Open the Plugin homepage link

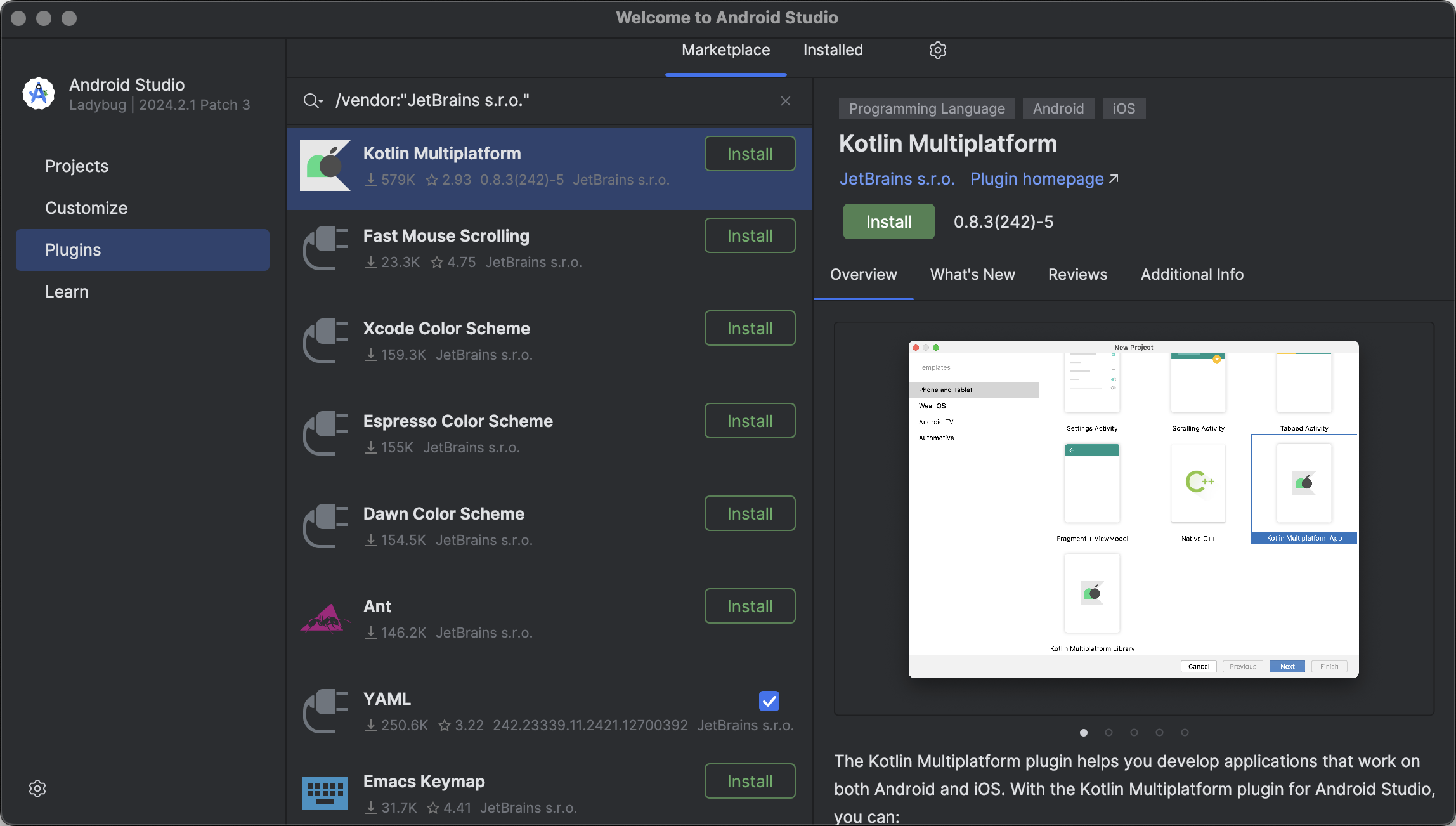point(1037,179)
